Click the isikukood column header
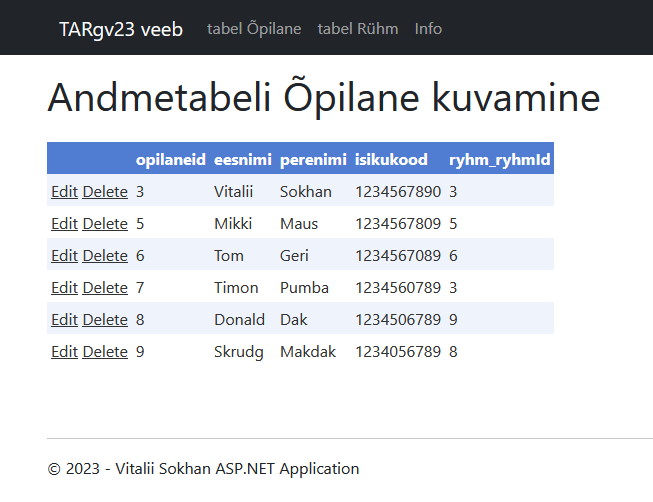 click(x=391, y=160)
